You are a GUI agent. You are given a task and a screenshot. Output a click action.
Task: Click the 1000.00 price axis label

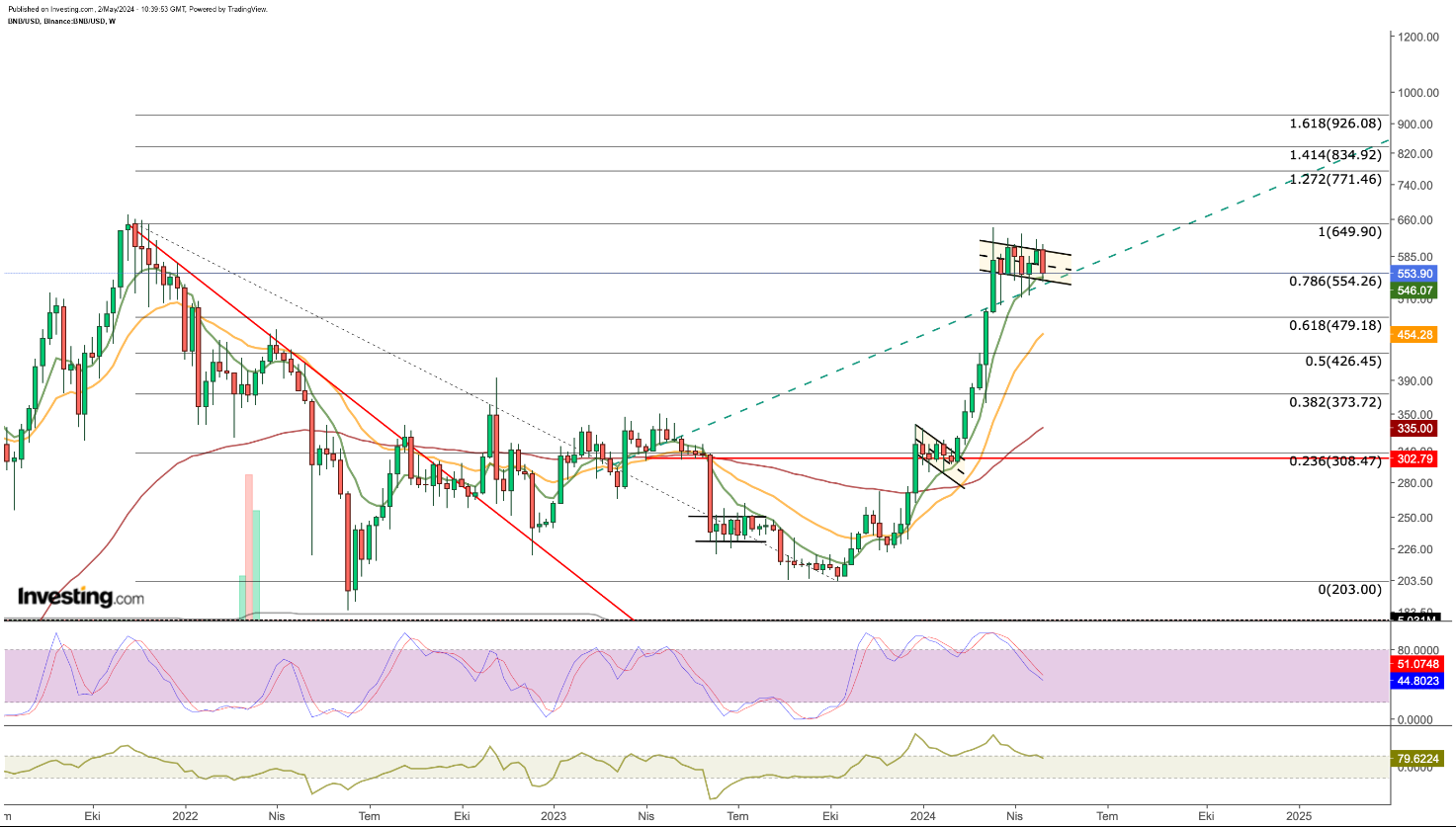click(1416, 92)
